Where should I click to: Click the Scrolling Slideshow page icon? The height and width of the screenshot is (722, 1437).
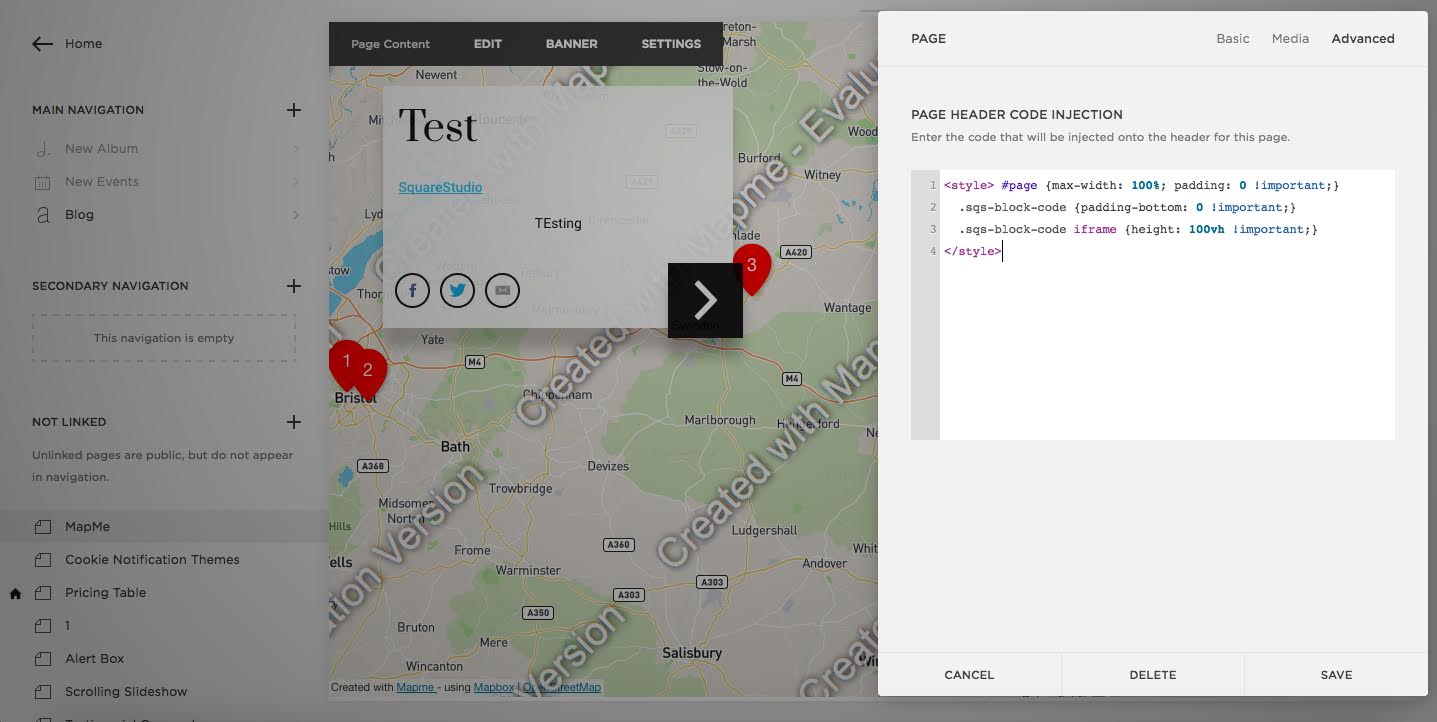click(42, 692)
